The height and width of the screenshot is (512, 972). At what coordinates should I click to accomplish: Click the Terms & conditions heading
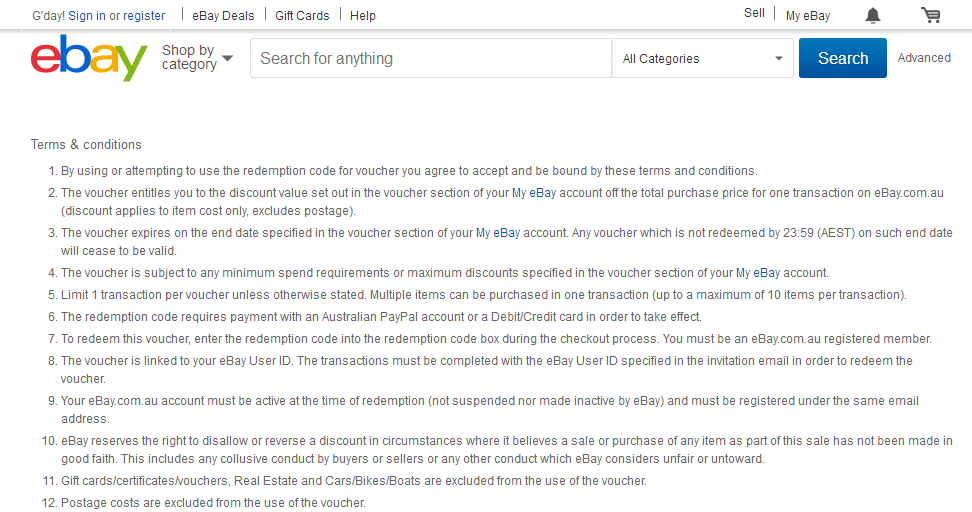(86, 144)
